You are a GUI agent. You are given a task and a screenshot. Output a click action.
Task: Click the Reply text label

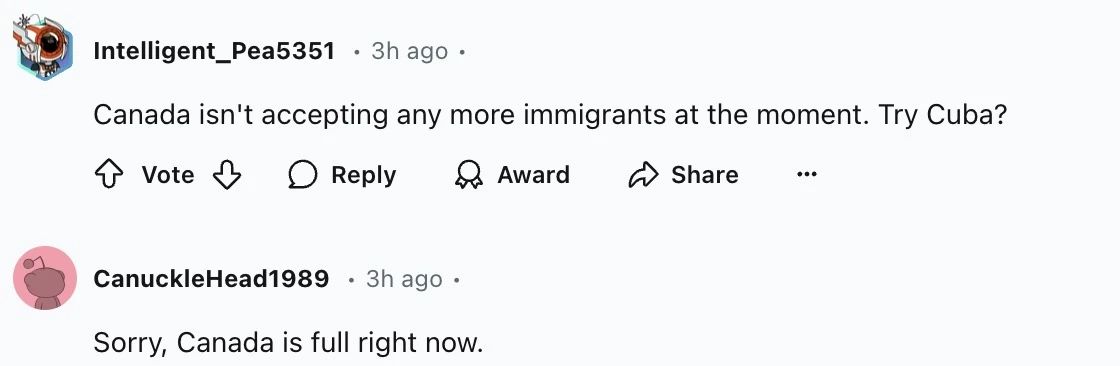[x=364, y=175]
